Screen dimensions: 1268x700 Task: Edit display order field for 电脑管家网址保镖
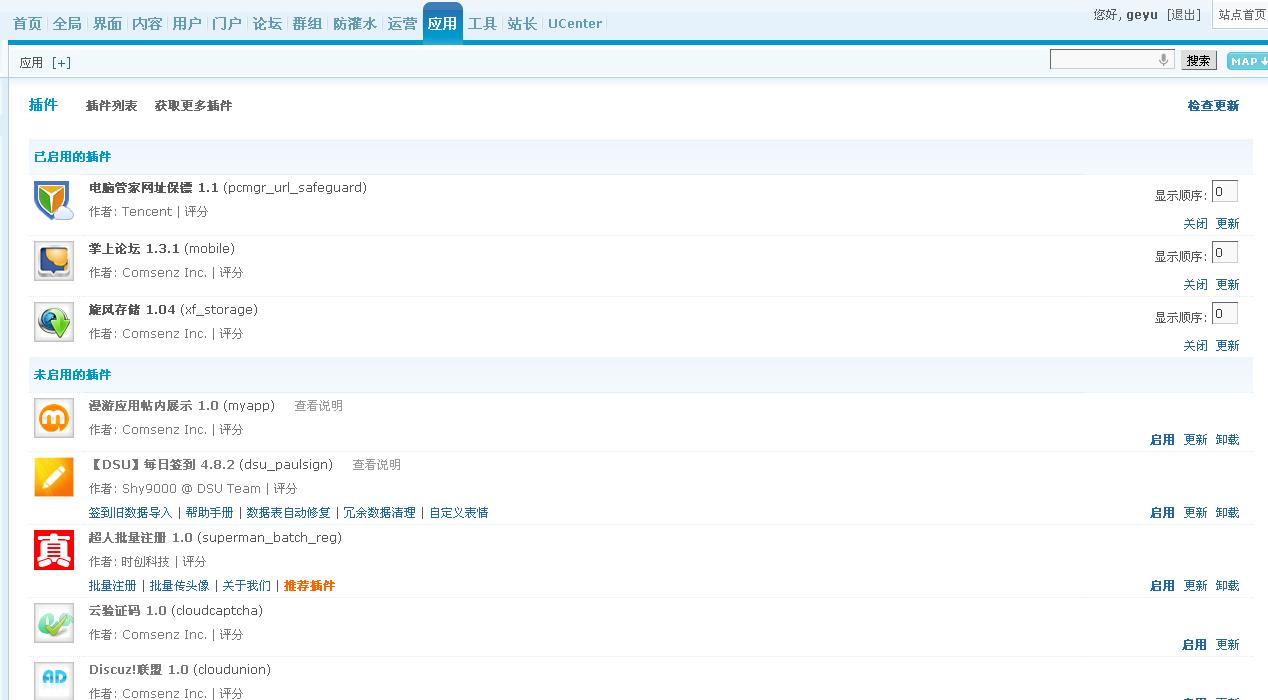point(1225,192)
